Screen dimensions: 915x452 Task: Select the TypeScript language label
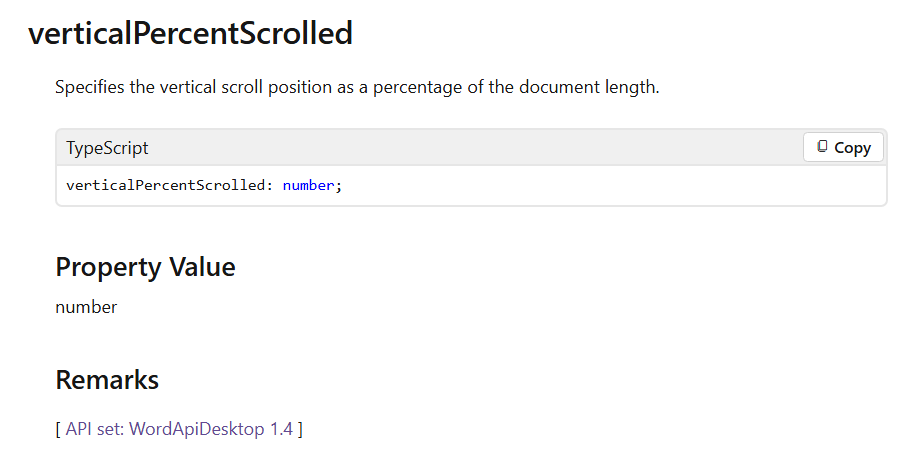(x=107, y=148)
